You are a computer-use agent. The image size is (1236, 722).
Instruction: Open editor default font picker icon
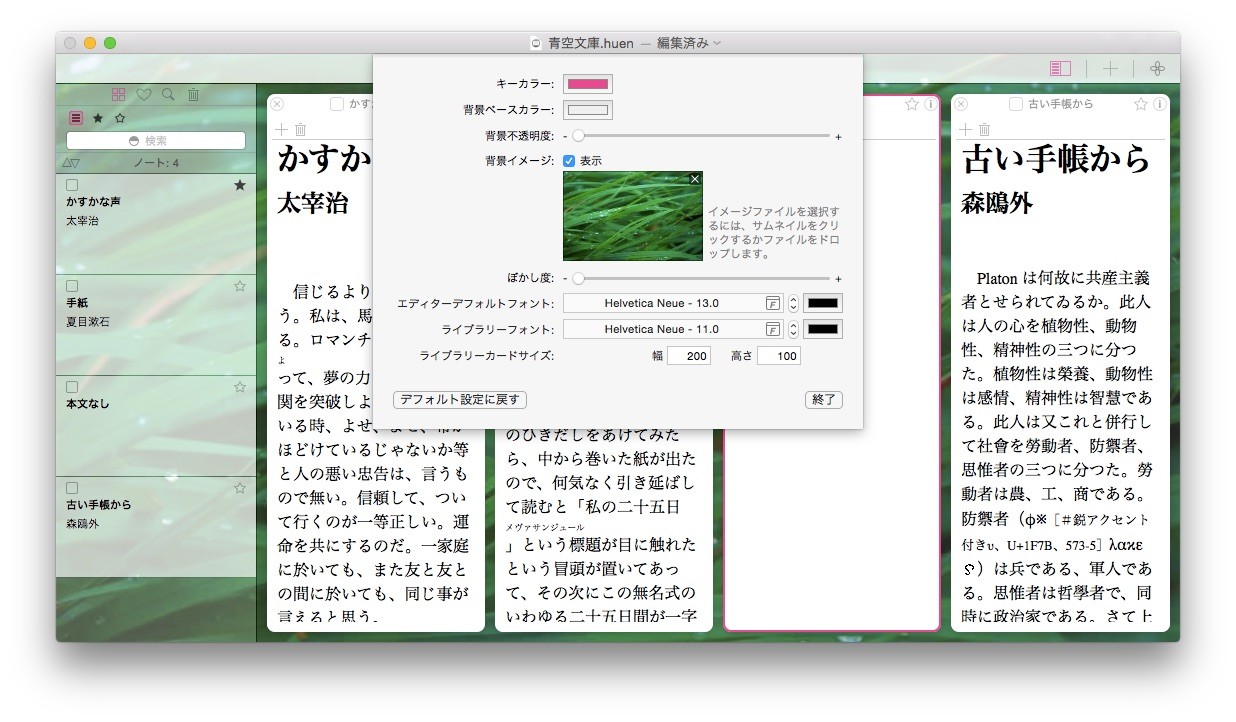pos(773,303)
